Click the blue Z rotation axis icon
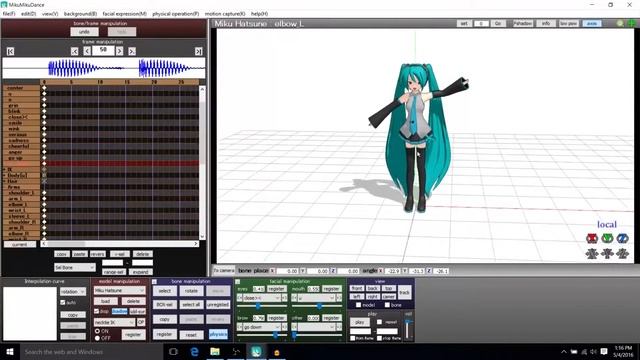 point(622,238)
